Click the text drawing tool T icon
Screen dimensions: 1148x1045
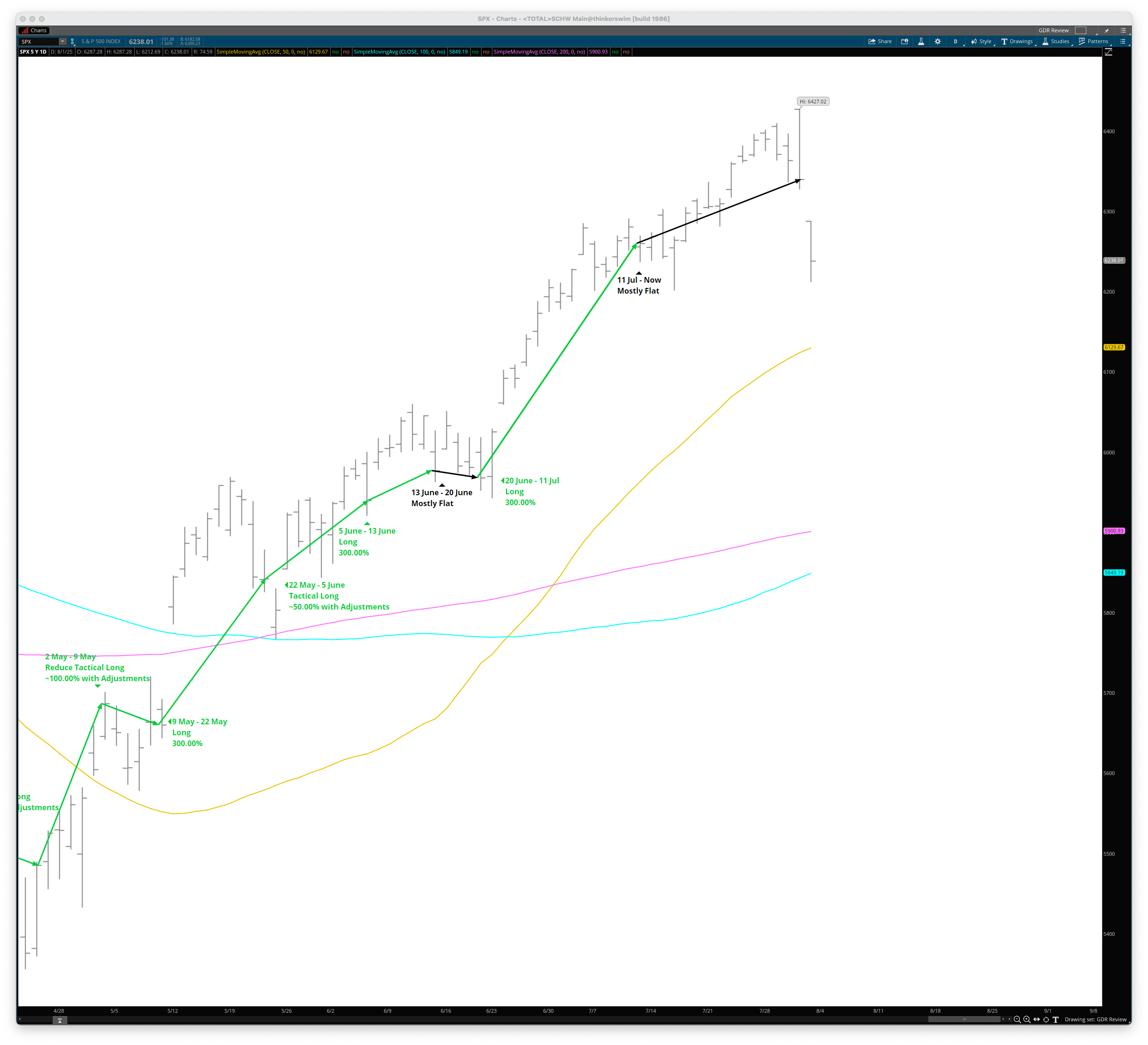click(1055, 1019)
